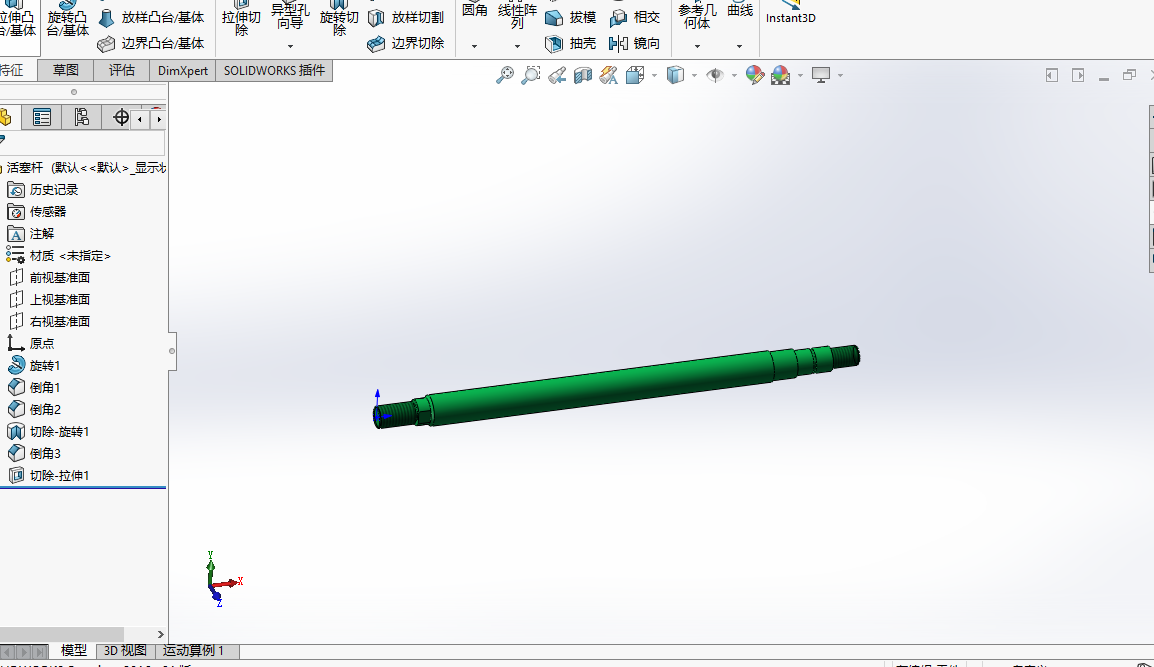Image resolution: width=1154 pixels, height=667 pixels.
Task: Open the Hide/Show Items dropdown arrow
Action: pos(734,75)
